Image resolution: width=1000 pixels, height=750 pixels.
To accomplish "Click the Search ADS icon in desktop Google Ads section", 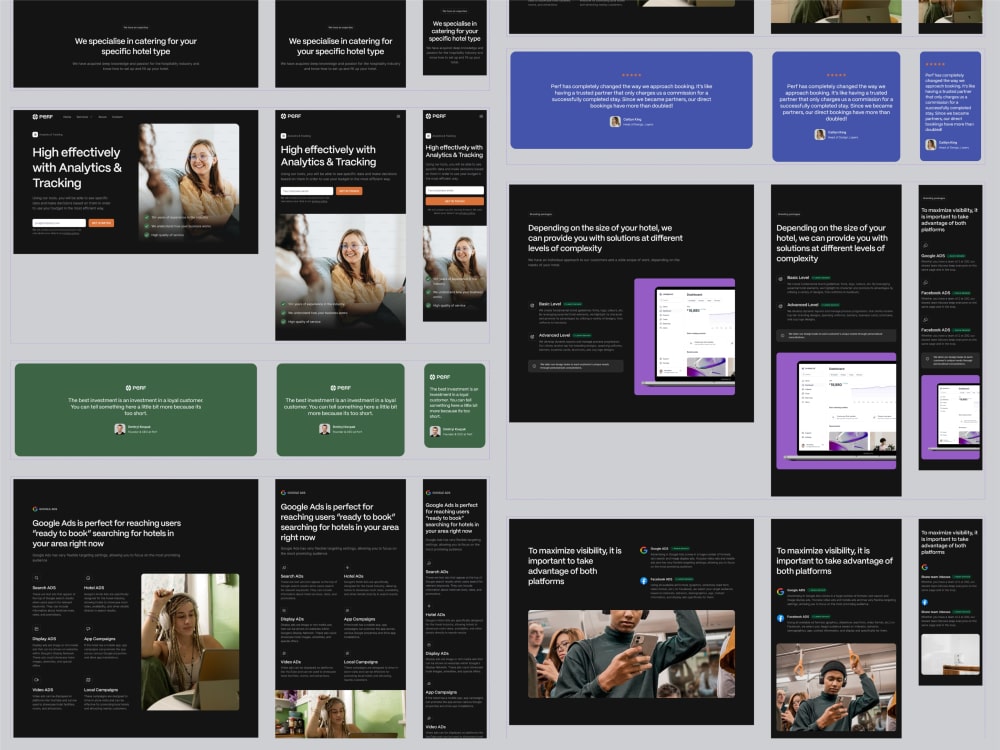I will coord(36,578).
